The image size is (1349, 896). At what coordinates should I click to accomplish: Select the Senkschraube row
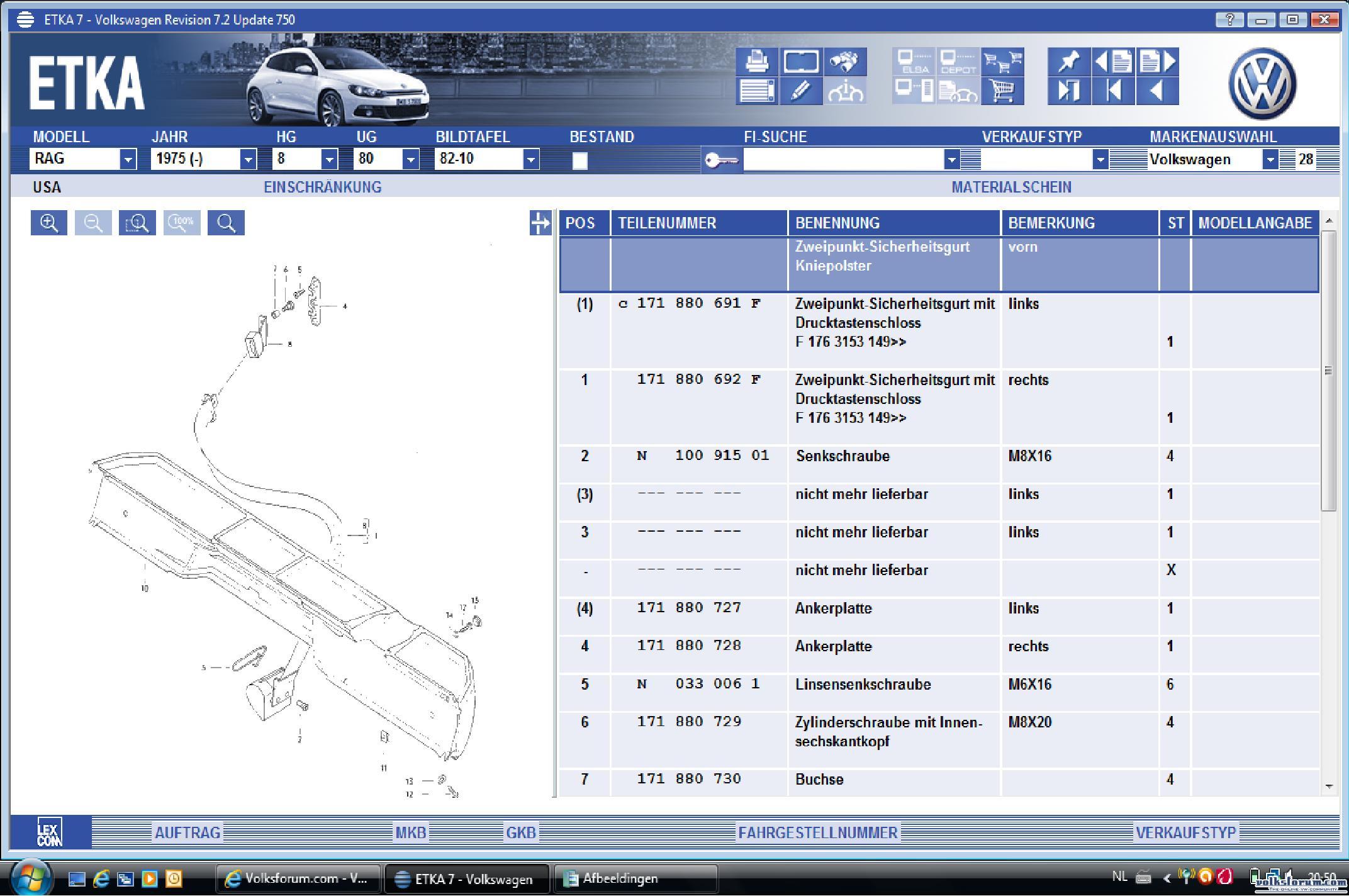pyautogui.click(x=939, y=464)
